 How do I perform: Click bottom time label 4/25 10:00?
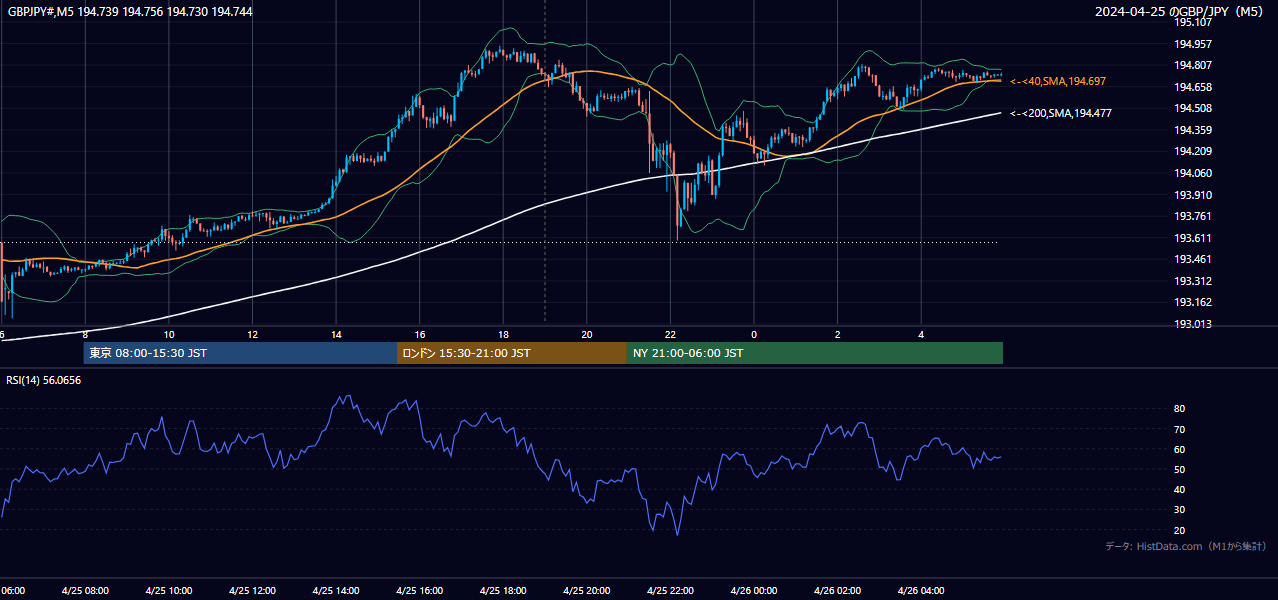click(169, 591)
